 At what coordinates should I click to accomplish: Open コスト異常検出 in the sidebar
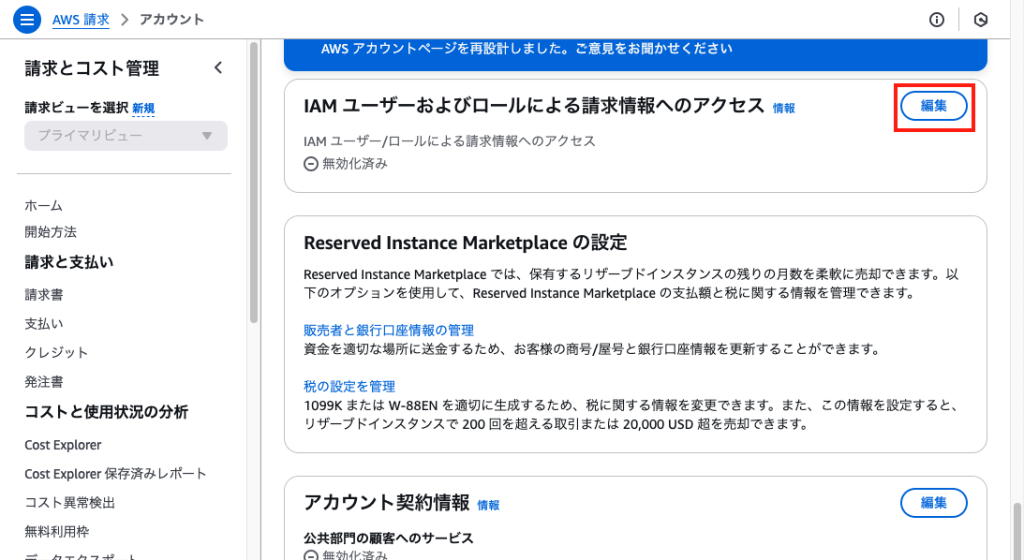pos(70,503)
